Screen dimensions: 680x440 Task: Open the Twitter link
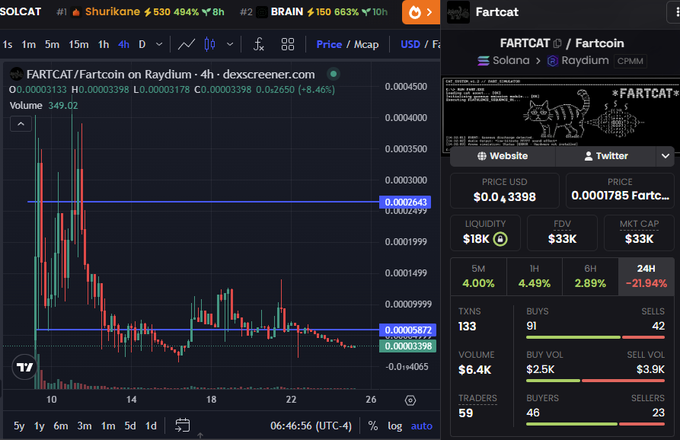(606, 156)
